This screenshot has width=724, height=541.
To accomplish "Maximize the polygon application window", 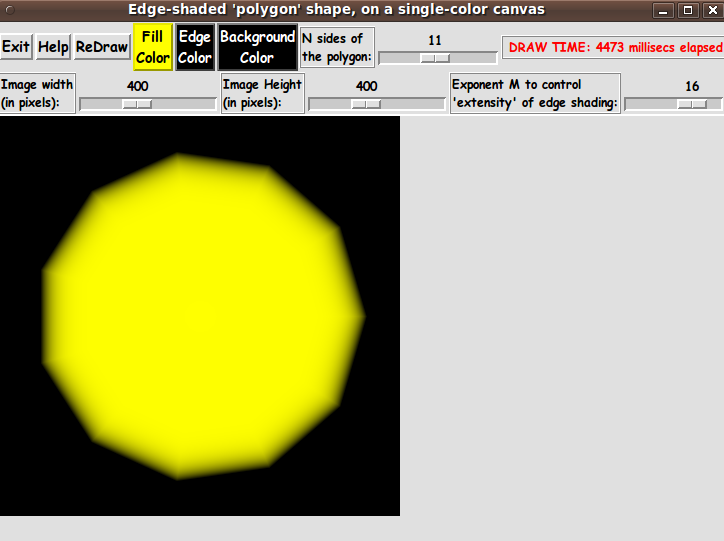I will click(x=687, y=10).
